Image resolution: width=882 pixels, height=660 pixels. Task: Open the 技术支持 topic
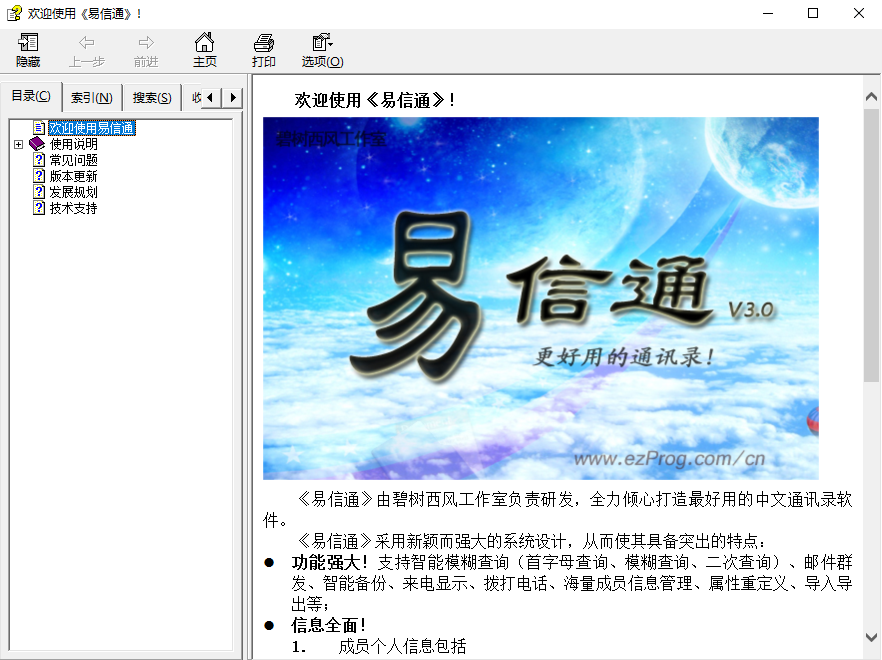[74, 208]
